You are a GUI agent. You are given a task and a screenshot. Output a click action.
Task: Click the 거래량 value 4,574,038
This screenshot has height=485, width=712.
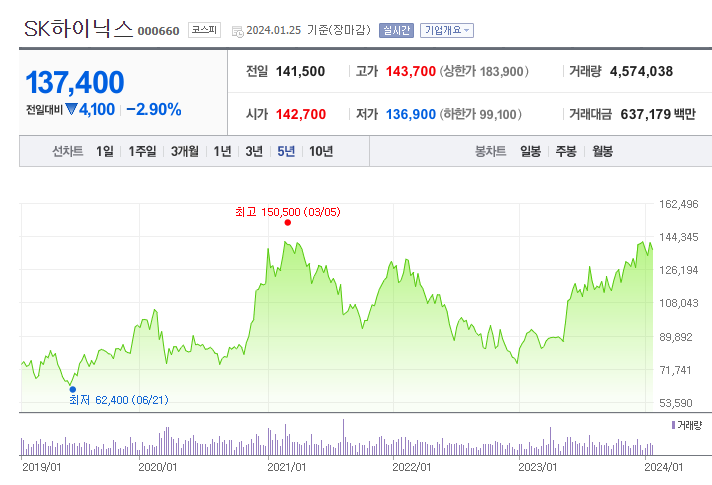641,71
